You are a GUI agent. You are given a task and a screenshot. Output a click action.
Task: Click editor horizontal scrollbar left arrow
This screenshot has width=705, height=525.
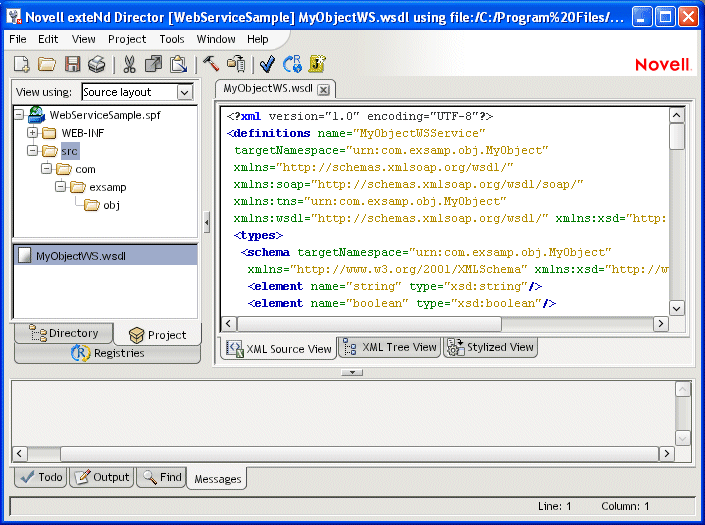click(228, 324)
